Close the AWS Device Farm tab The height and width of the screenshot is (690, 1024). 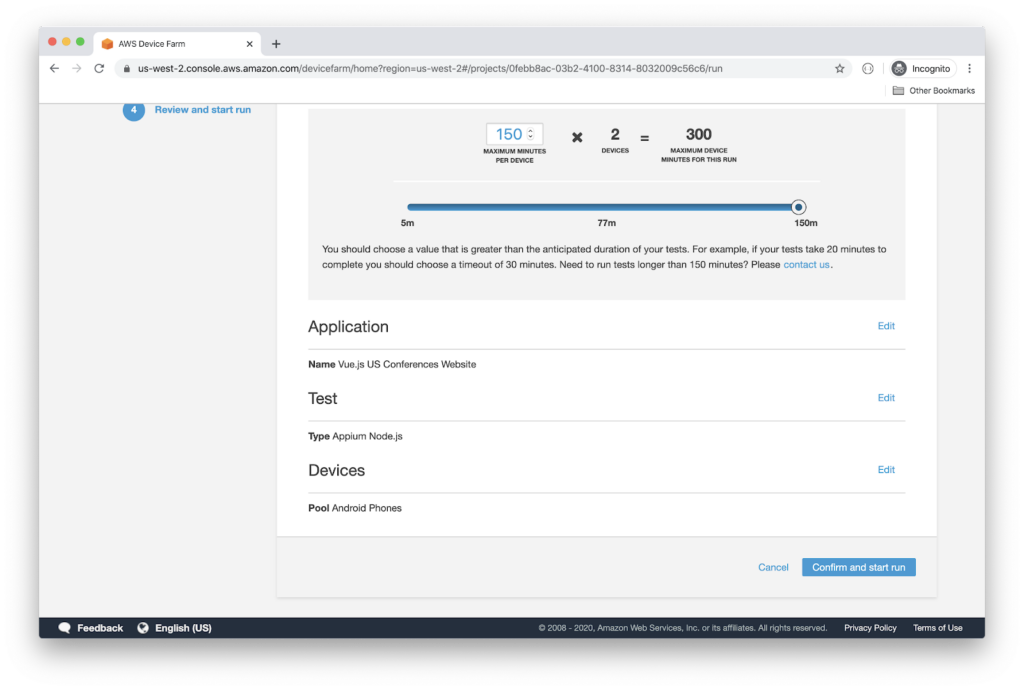click(249, 44)
